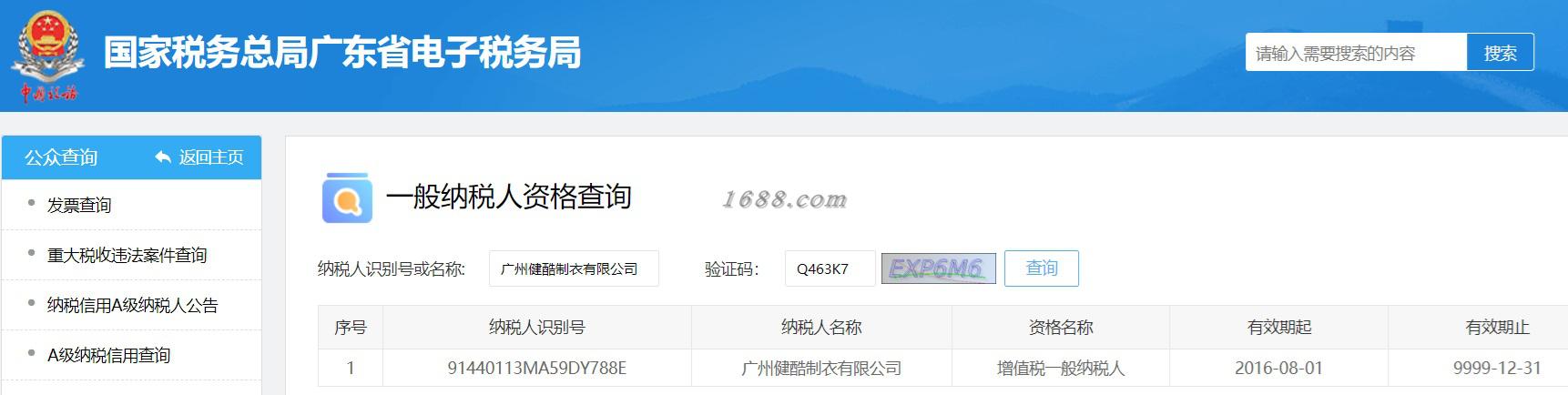Image resolution: width=1568 pixels, height=395 pixels.
Task: Open 重大税收违法案件查询 in the sidebar
Action: tap(127, 256)
